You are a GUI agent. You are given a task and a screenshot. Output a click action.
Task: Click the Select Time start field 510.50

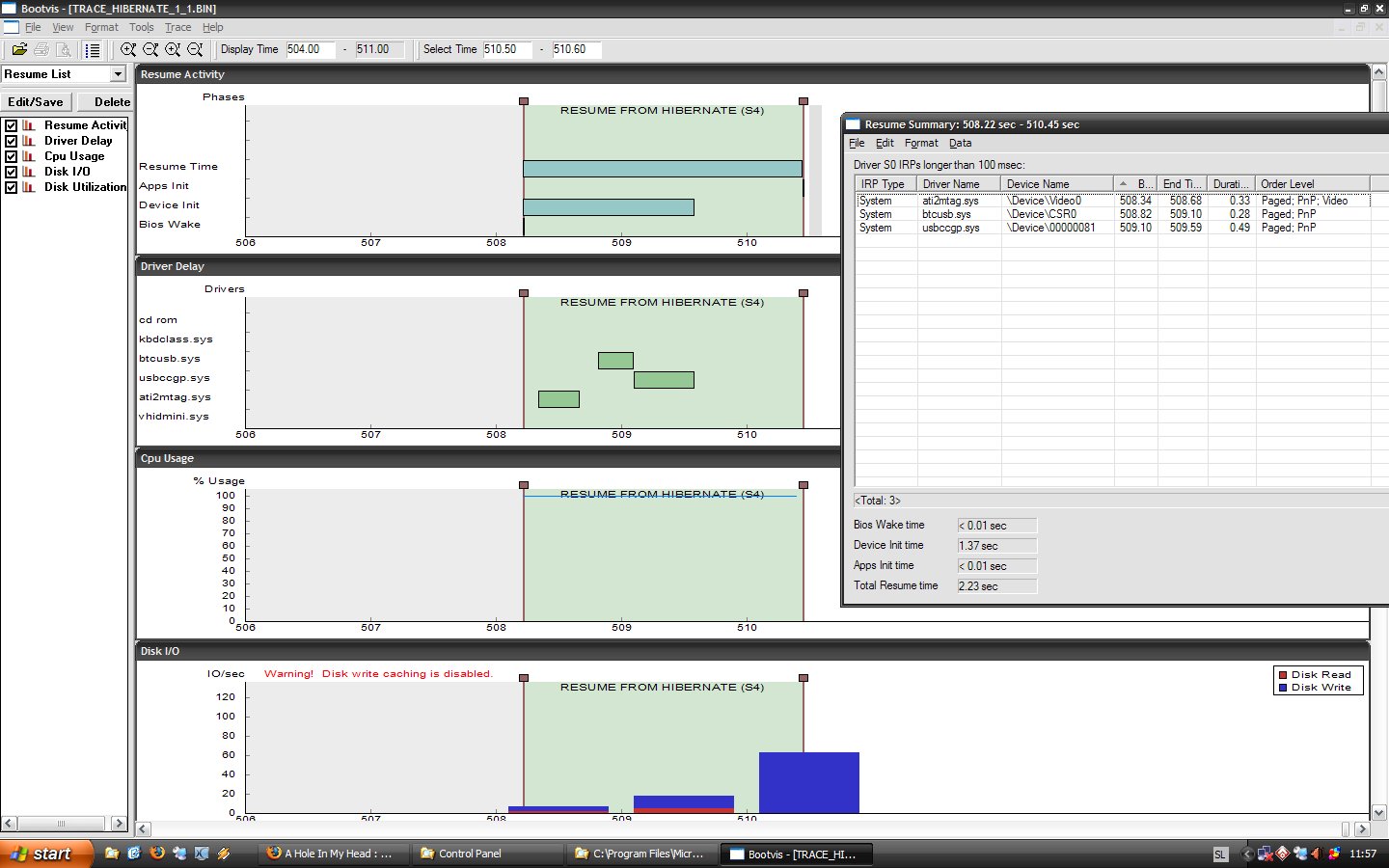(x=507, y=49)
